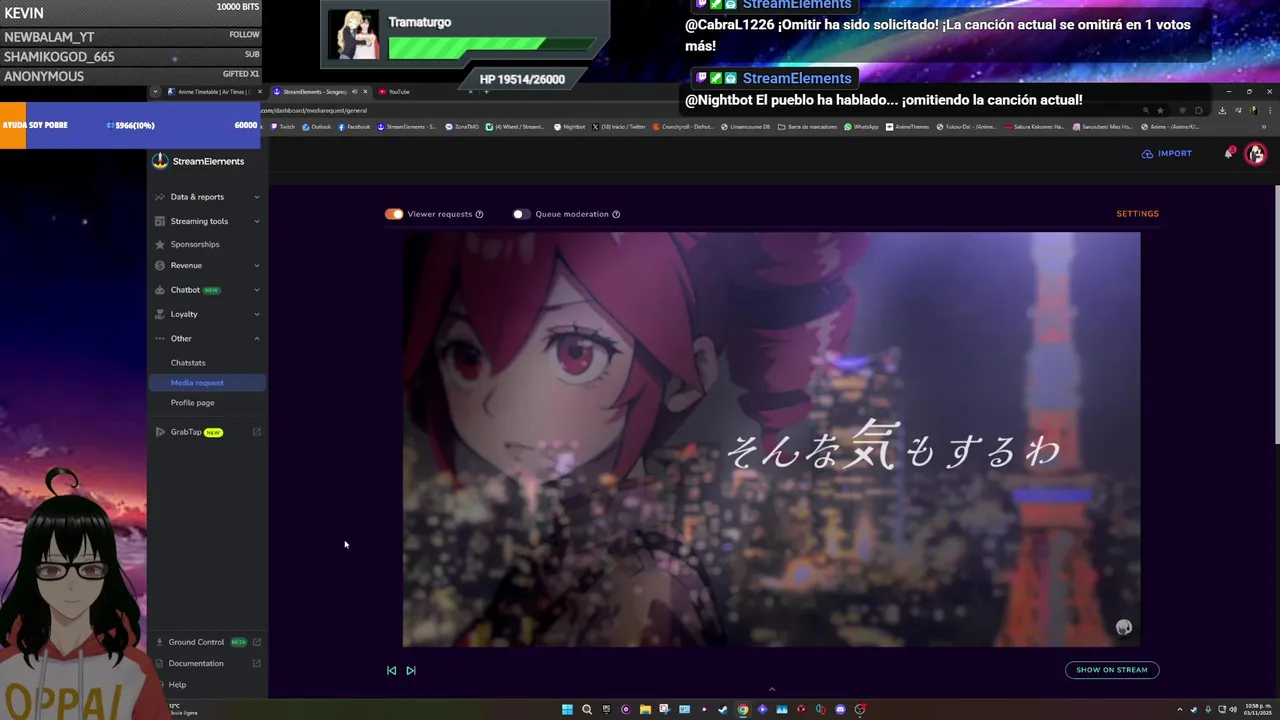The width and height of the screenshot is (1280, 720).
Task: Click the GrabTap play icon
Action: (160, 432)
